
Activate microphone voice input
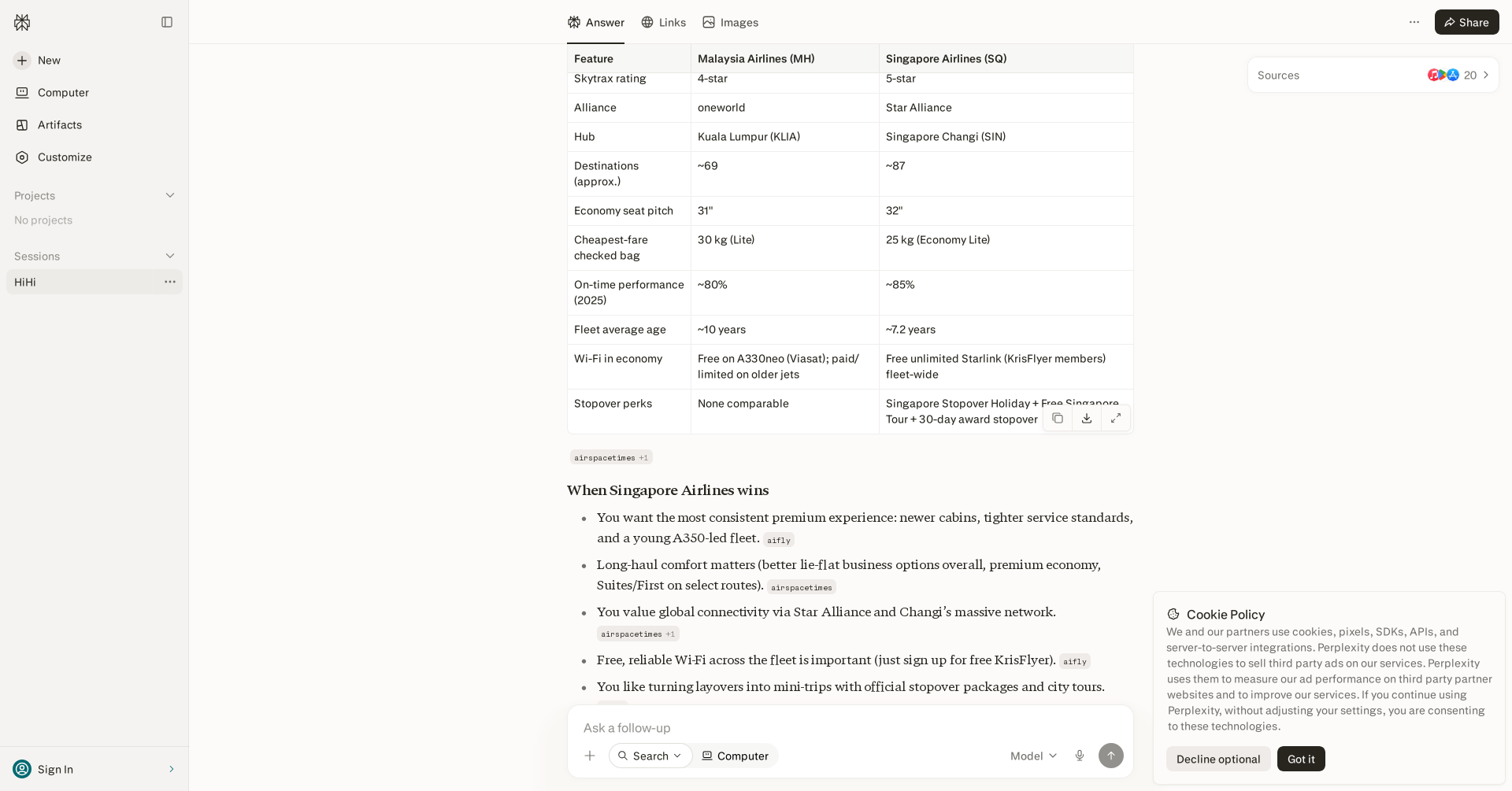1080,756
